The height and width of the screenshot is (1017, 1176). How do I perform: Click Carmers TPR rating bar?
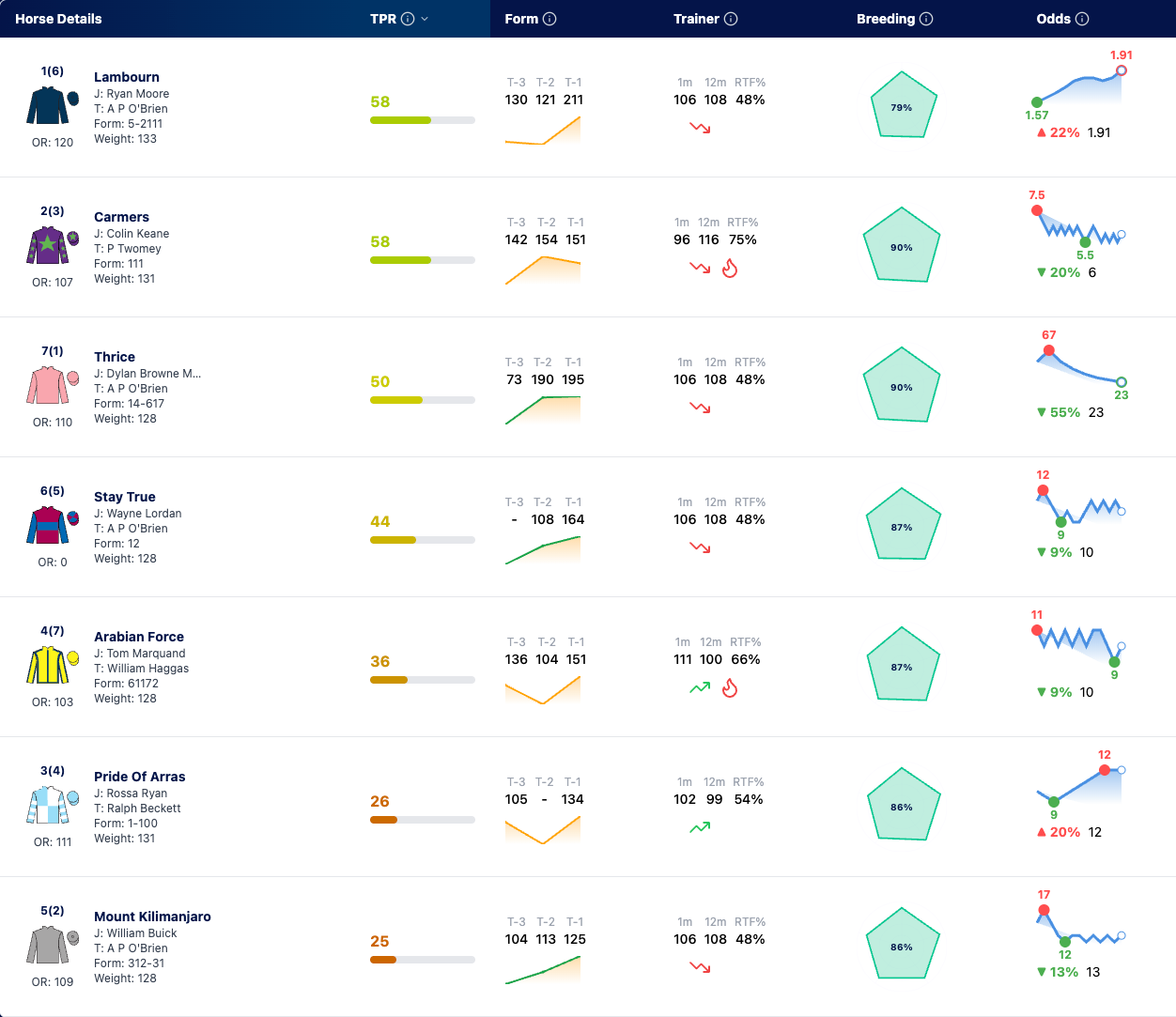423,260
